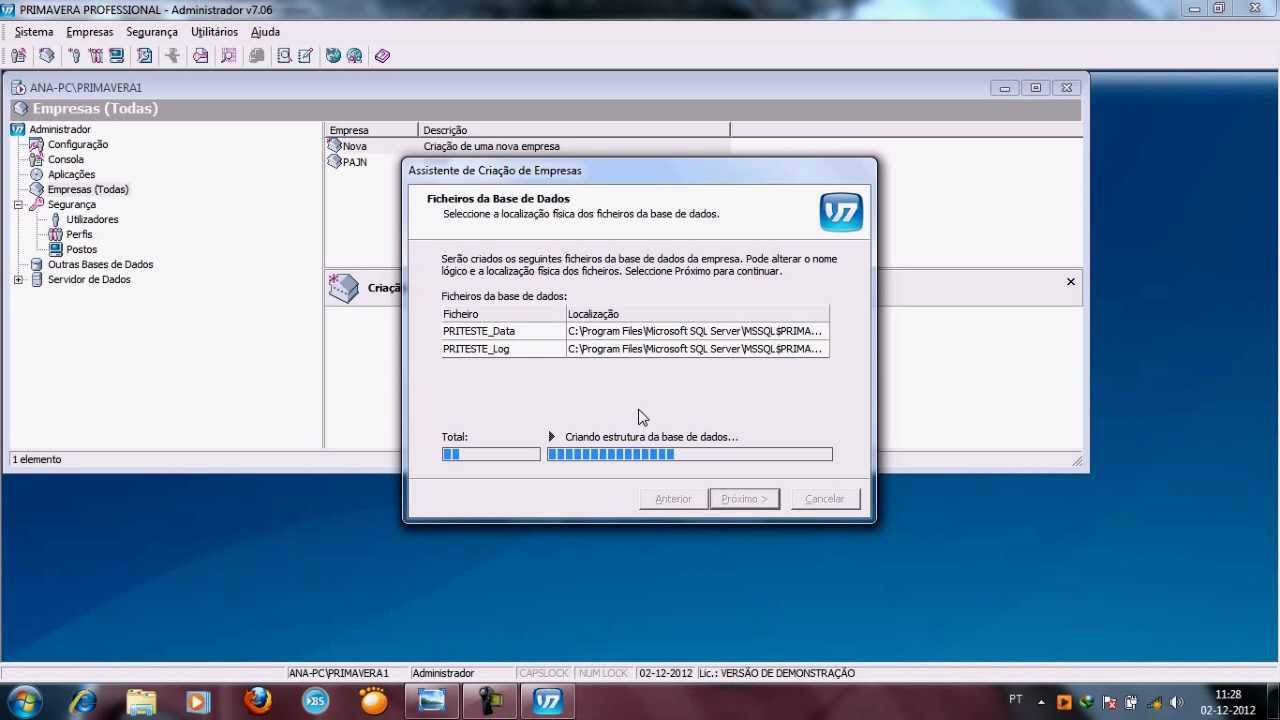Screen dimensions: 1280x720
Task: Click the volume icon in system tray
Action: 1176,702
